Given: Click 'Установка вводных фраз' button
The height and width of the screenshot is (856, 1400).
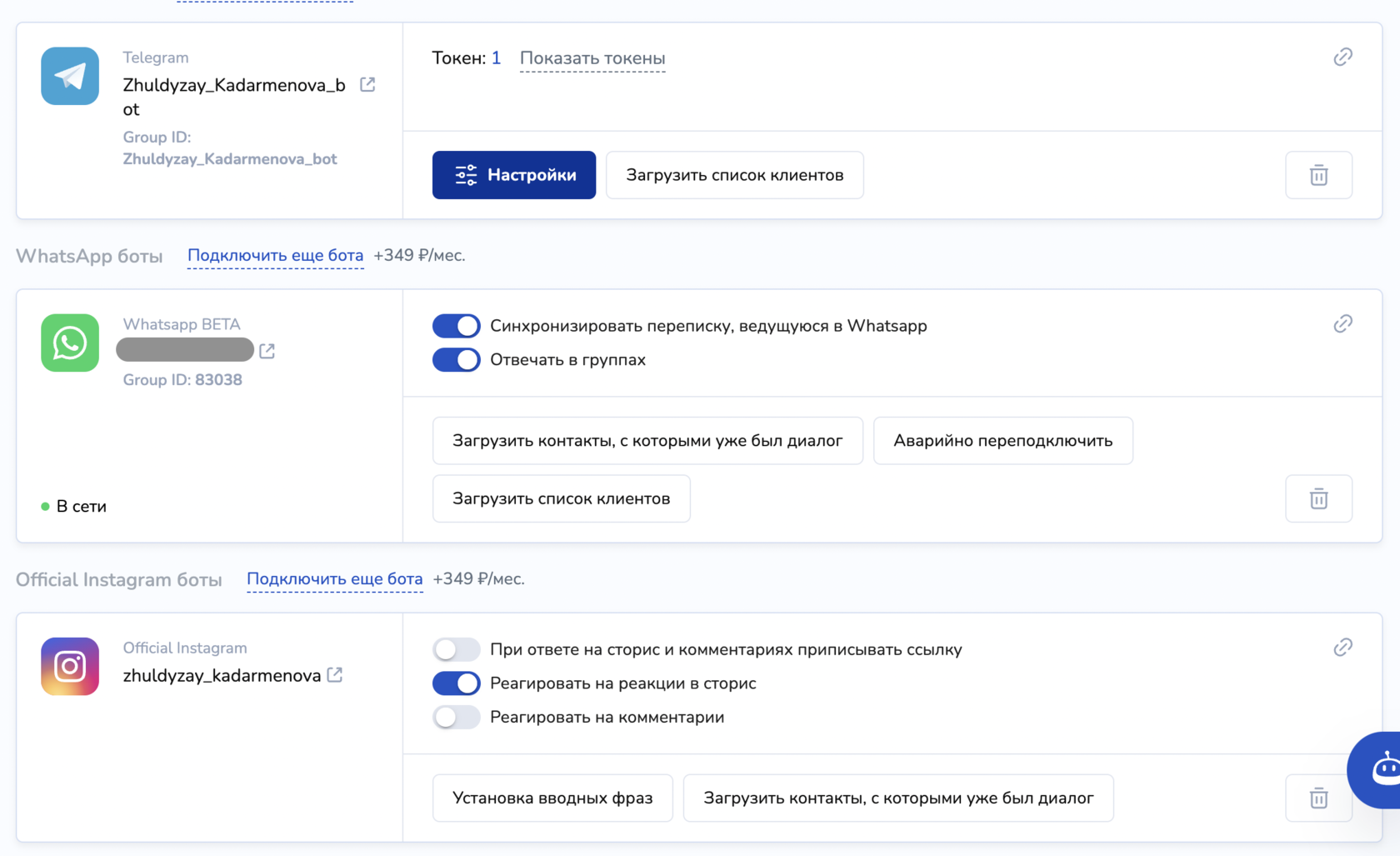Looking at the screenshot, I should coord(552,798).
